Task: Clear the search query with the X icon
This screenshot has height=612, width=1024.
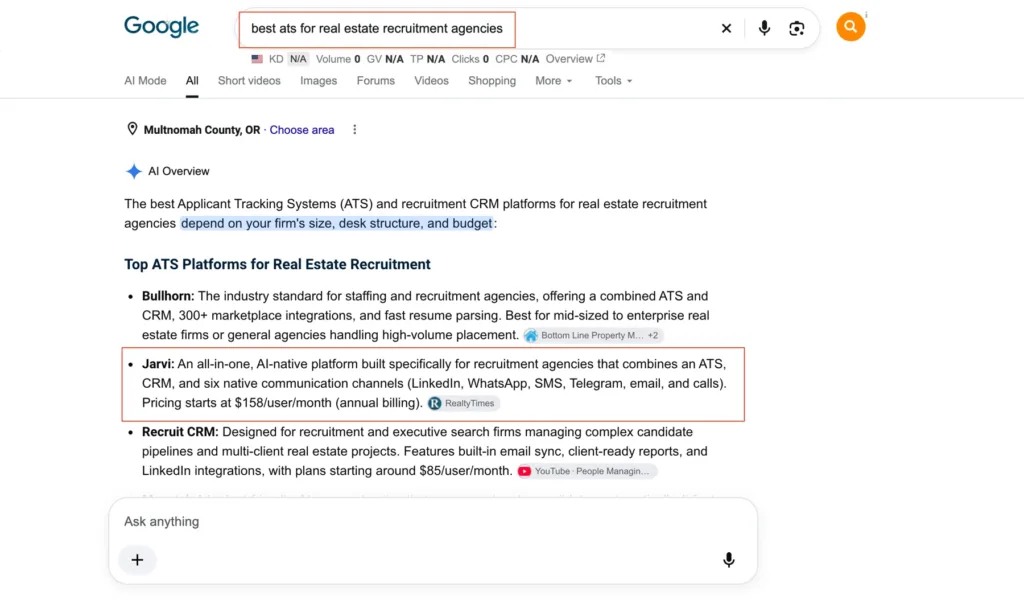Action: tap(726, 29)
